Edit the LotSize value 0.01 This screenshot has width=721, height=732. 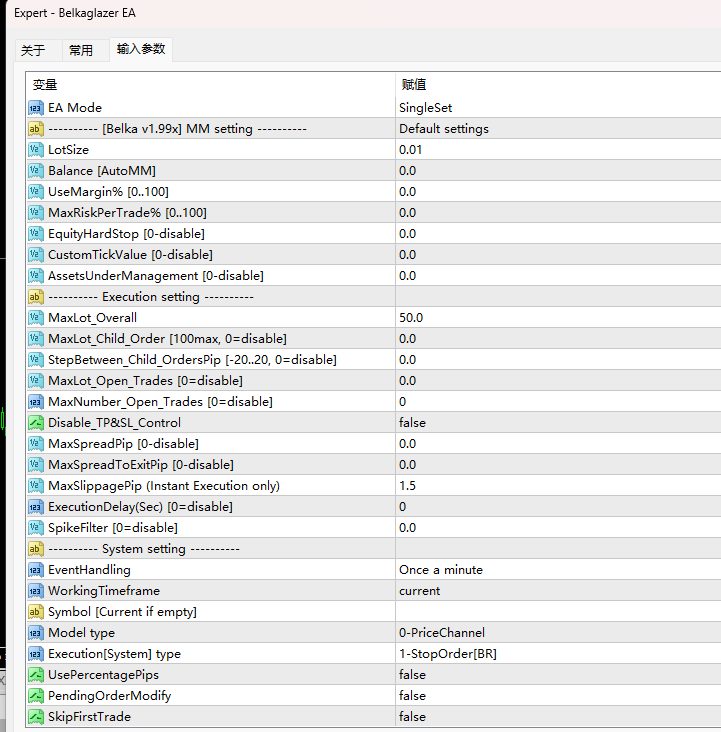(558, 150)
